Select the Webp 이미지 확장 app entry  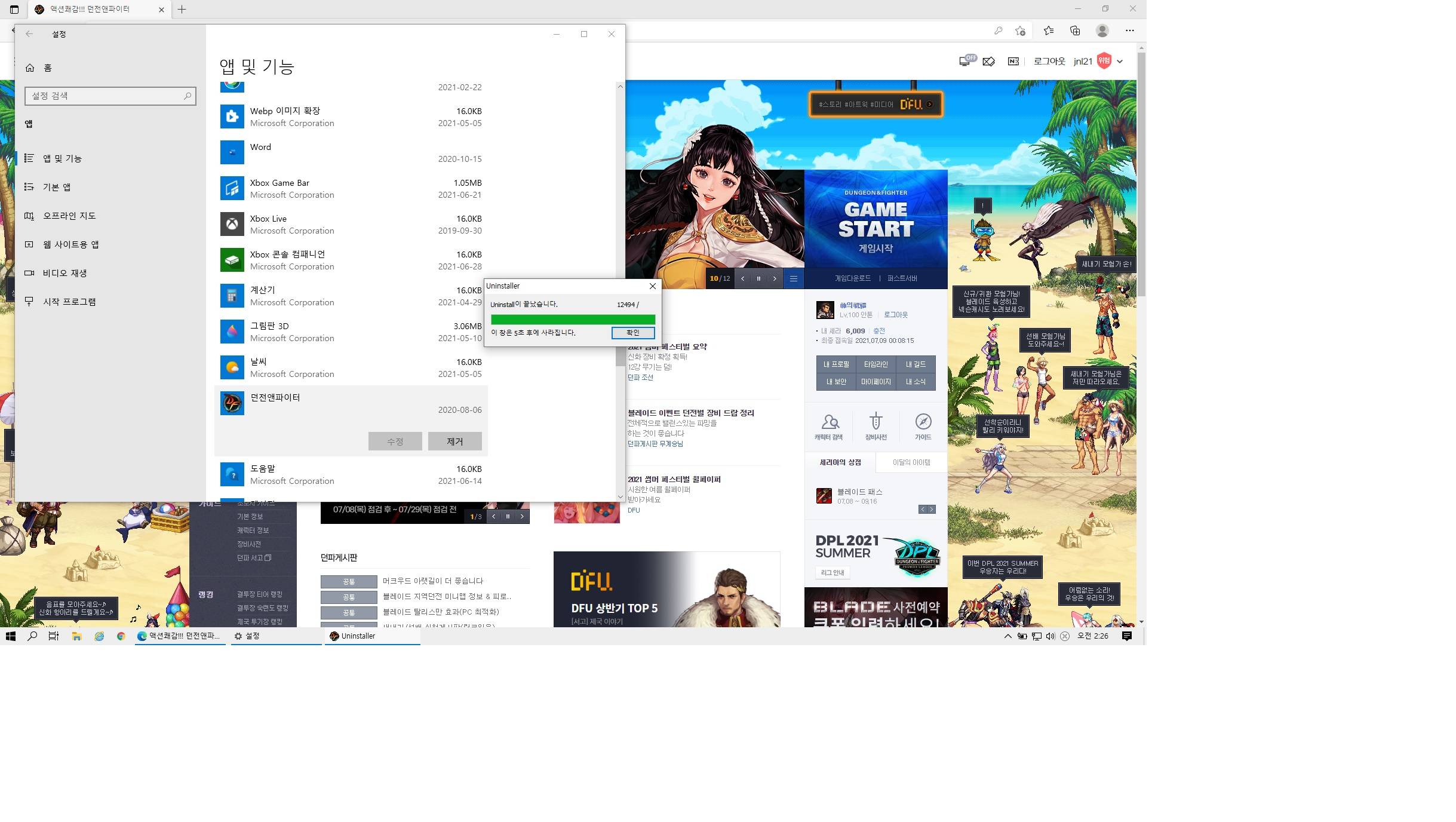[x=351, y=117]
